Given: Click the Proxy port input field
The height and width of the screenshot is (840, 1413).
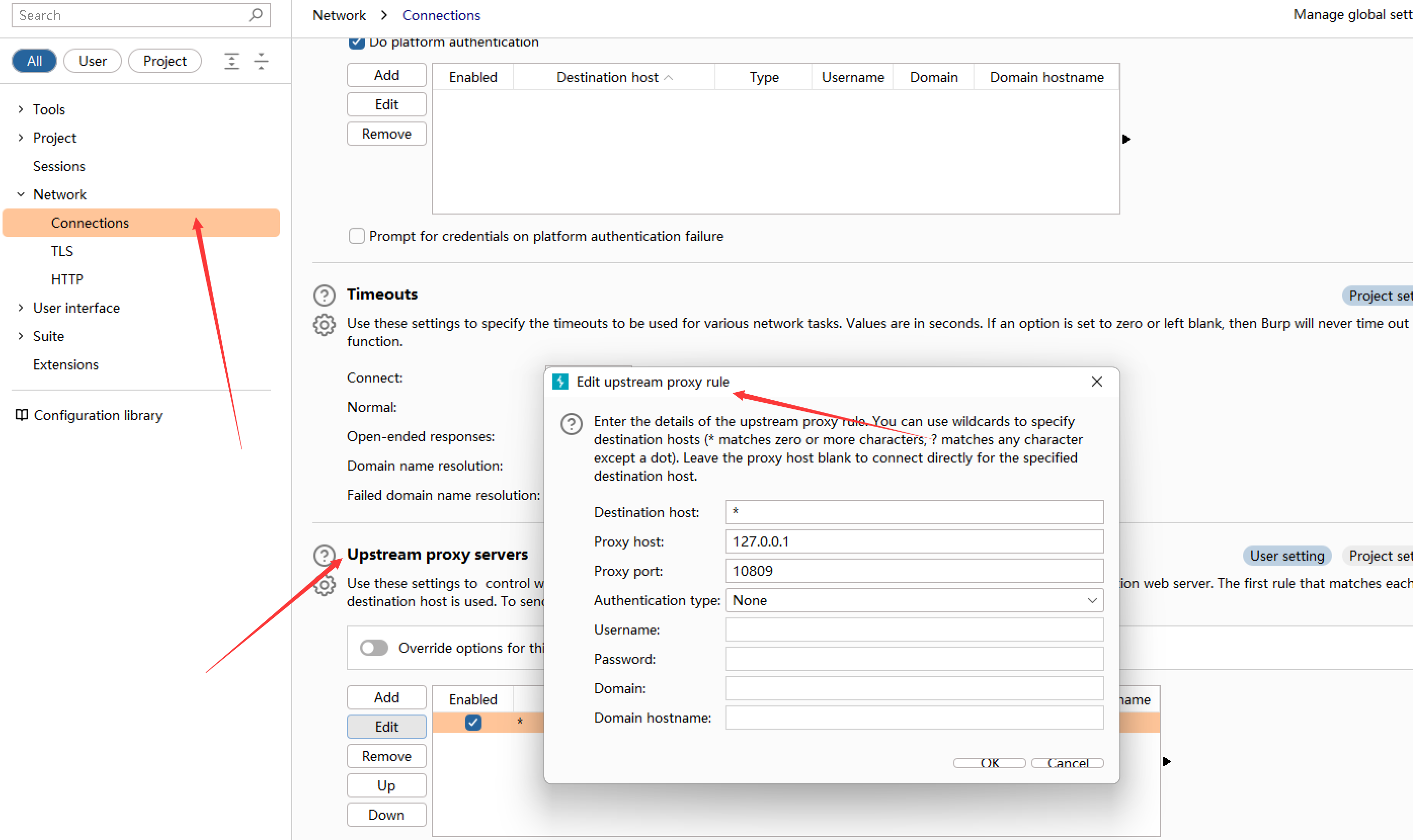Looking at the screenshot, I should pos(914,571).
